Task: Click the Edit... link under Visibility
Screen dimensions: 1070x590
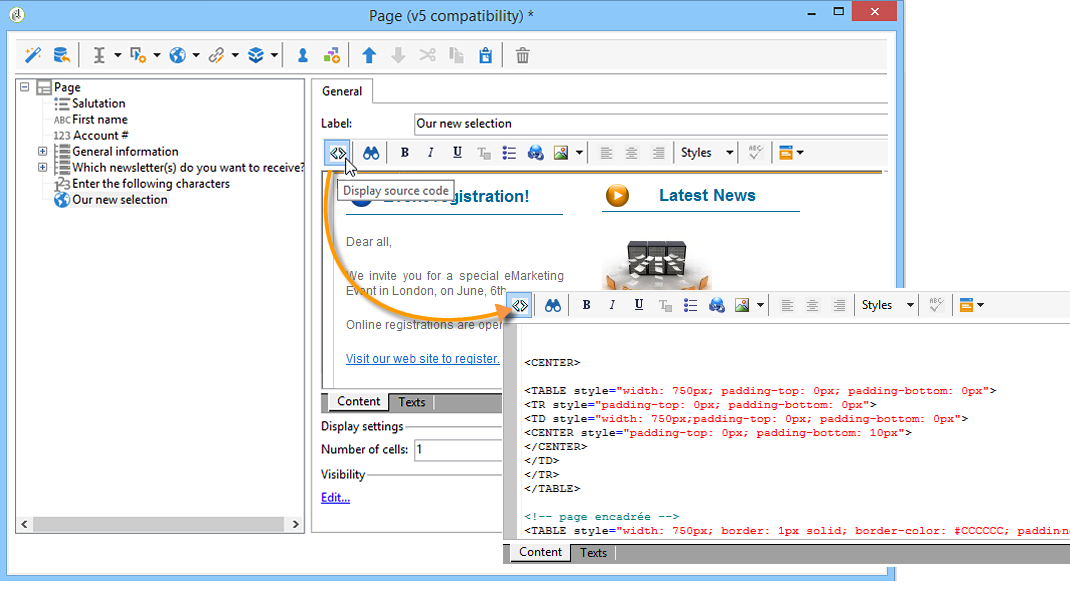Action: [335, 498]
